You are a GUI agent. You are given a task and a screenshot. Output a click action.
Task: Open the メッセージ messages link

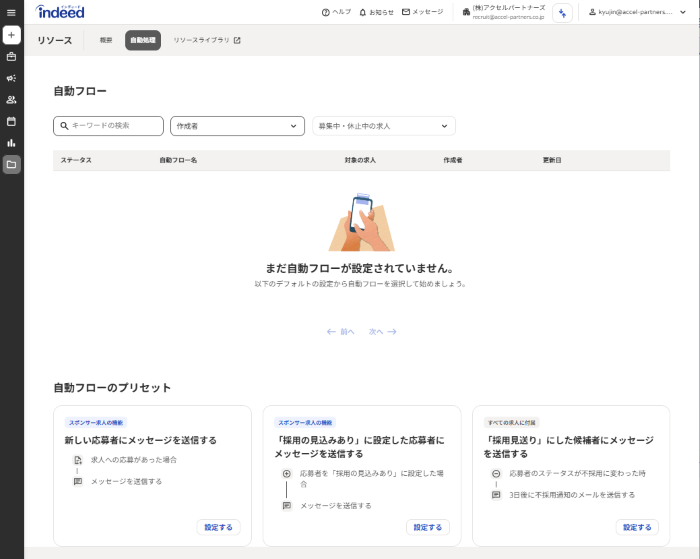coord(422,12)
